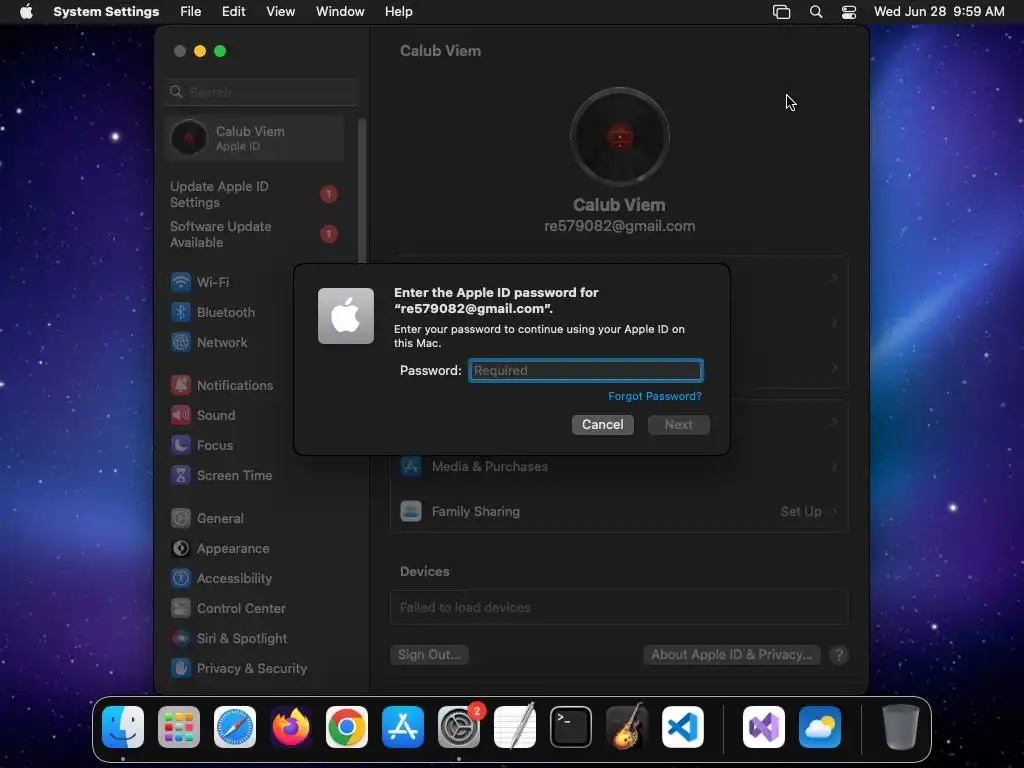Click Stage Manager icon in menu bar
Viewport: 1024px width, 768px height.
782,12
